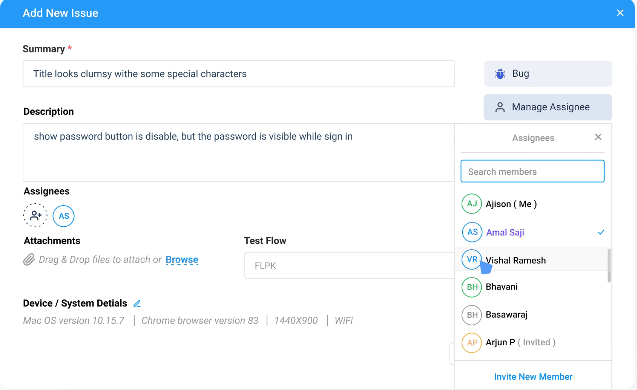
Task: Click the checkmark beside Amal Saji
Action: 601,232
